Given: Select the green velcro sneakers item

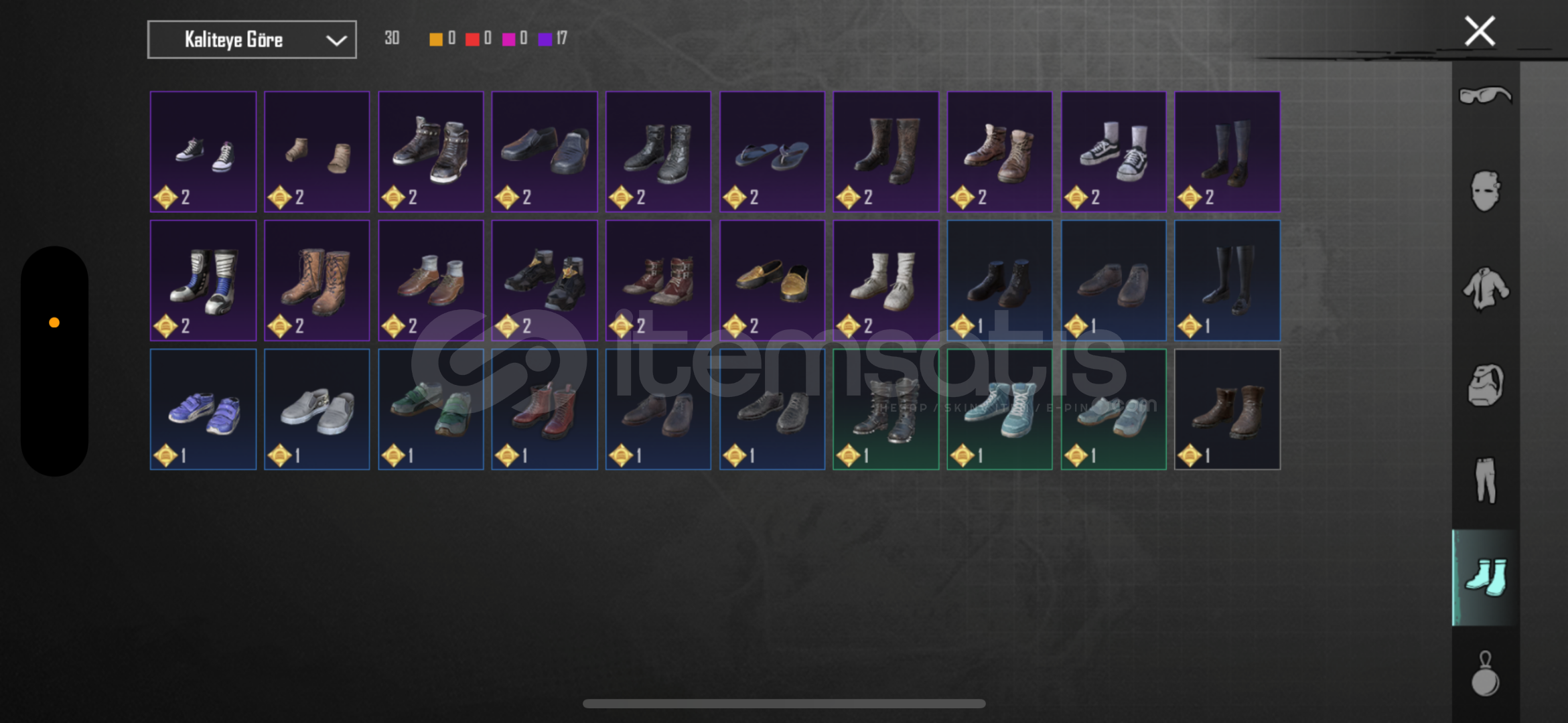Looking at the screenshot, I should coord(431,409).
